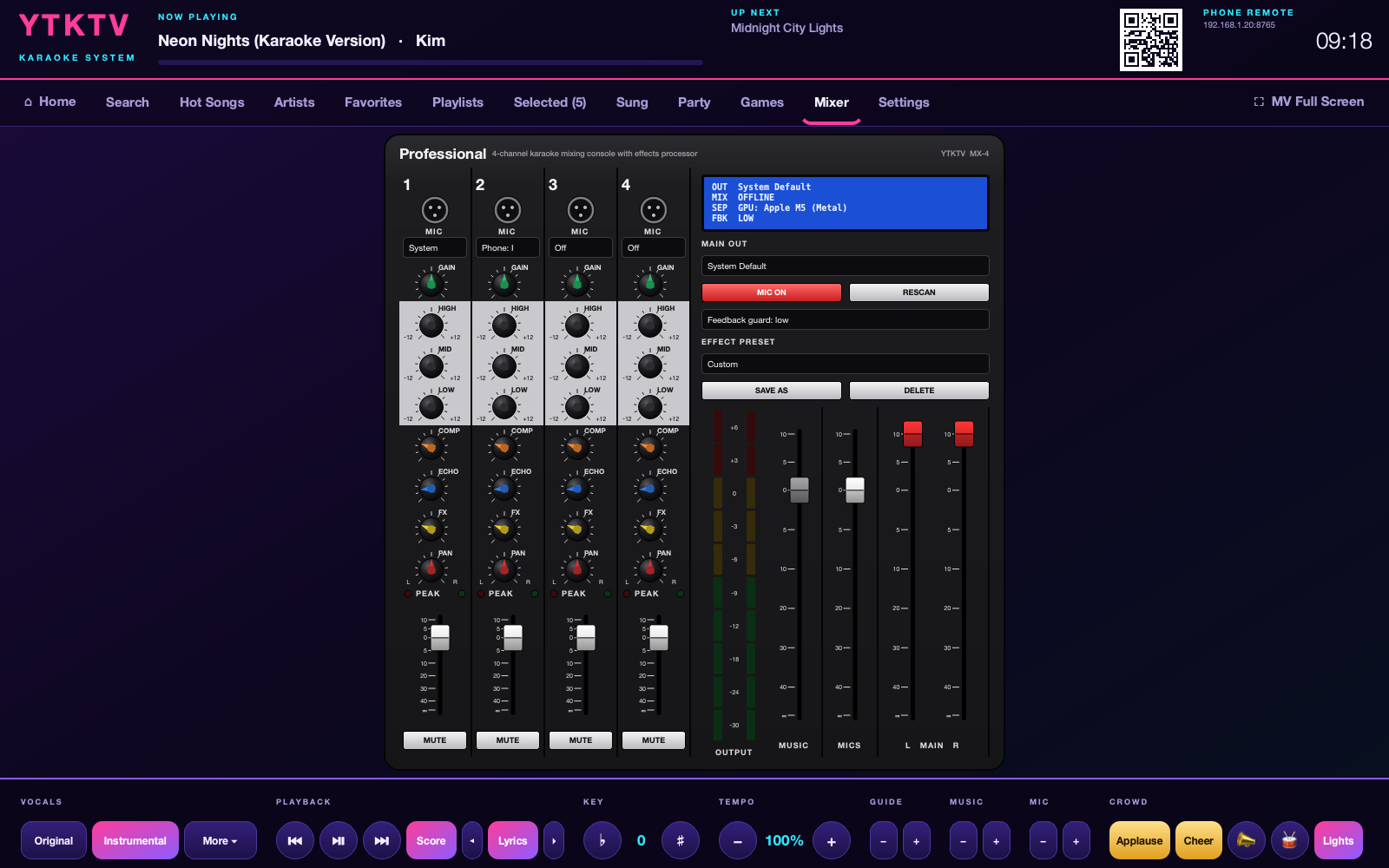Skip to the previous track

tap(295, 840)
